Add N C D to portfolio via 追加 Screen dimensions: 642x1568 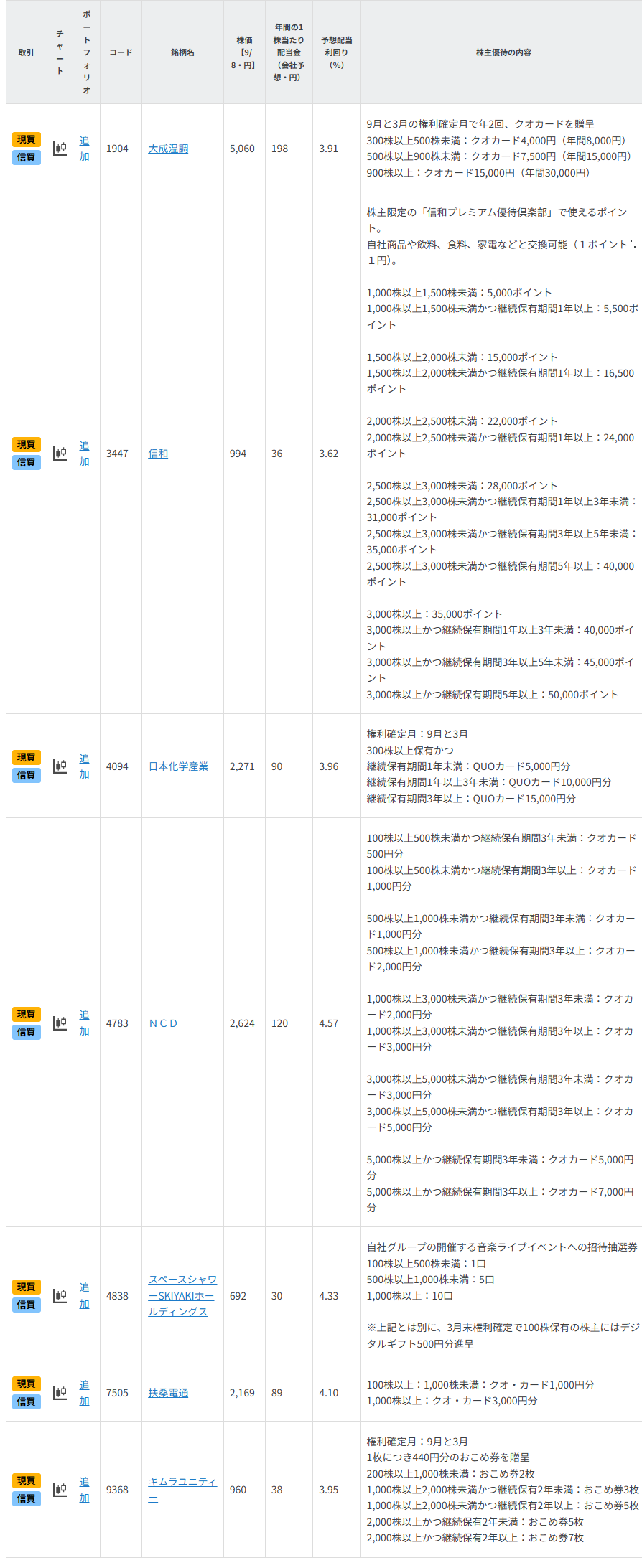click(x=85, y=1023)
